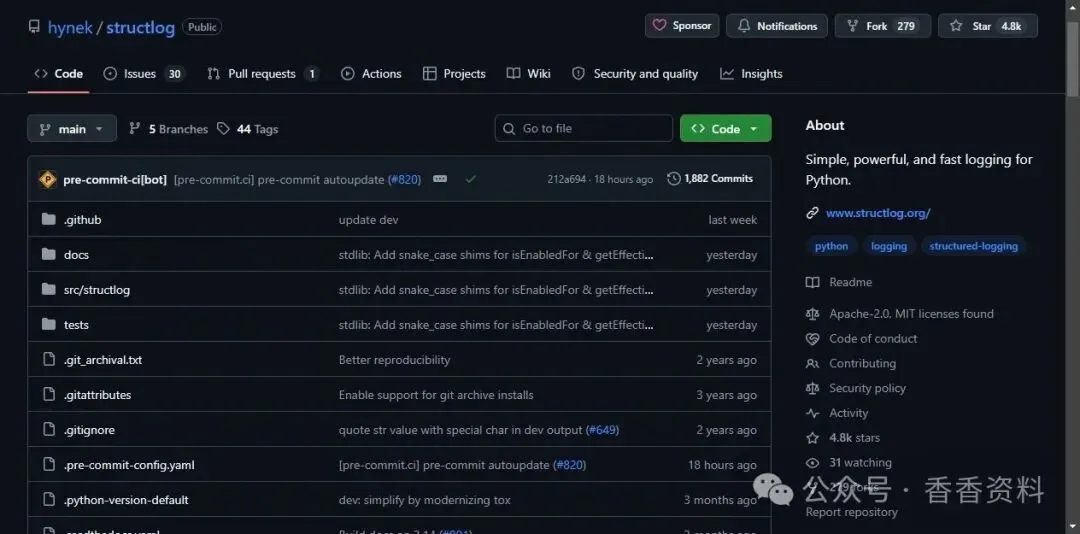Open the docs folder
This screenshot has width=1080, height=534.
click(x=76, y=255)
